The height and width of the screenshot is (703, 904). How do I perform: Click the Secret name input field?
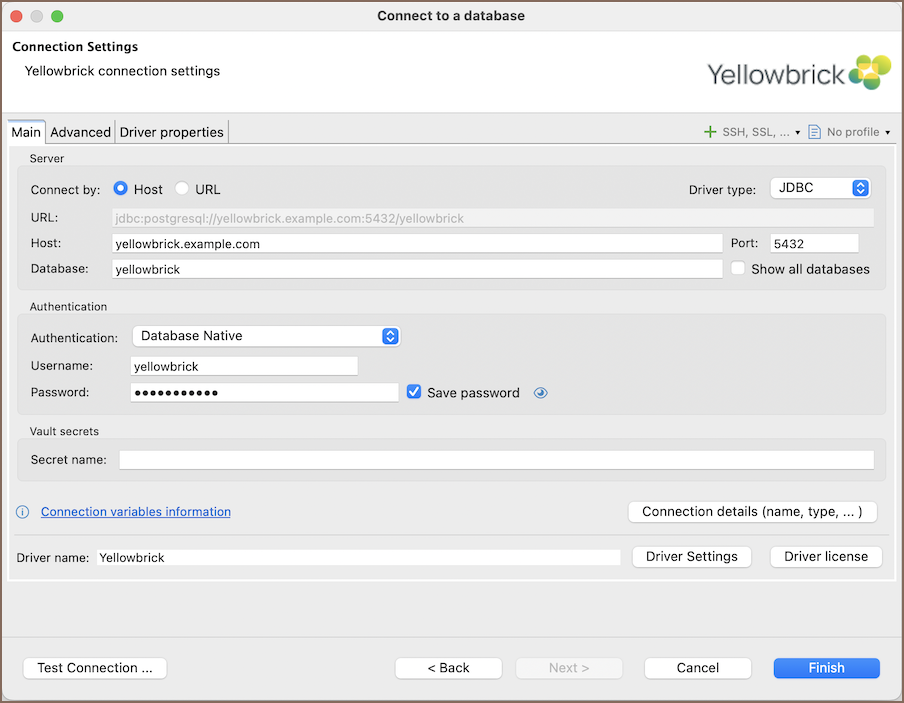point(496,460)
